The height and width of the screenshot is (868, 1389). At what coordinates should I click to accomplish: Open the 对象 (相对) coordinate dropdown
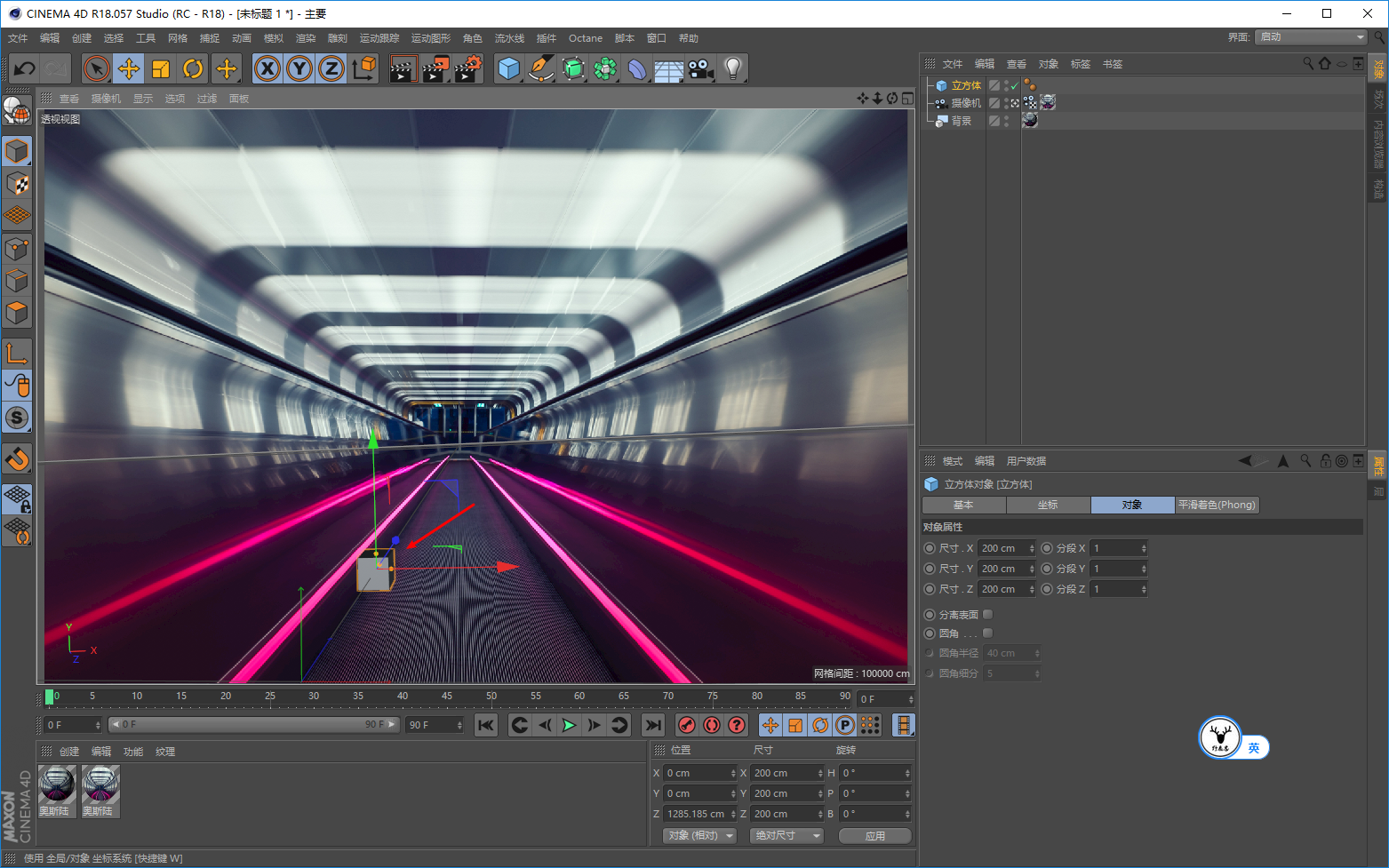tap(700, 836)
